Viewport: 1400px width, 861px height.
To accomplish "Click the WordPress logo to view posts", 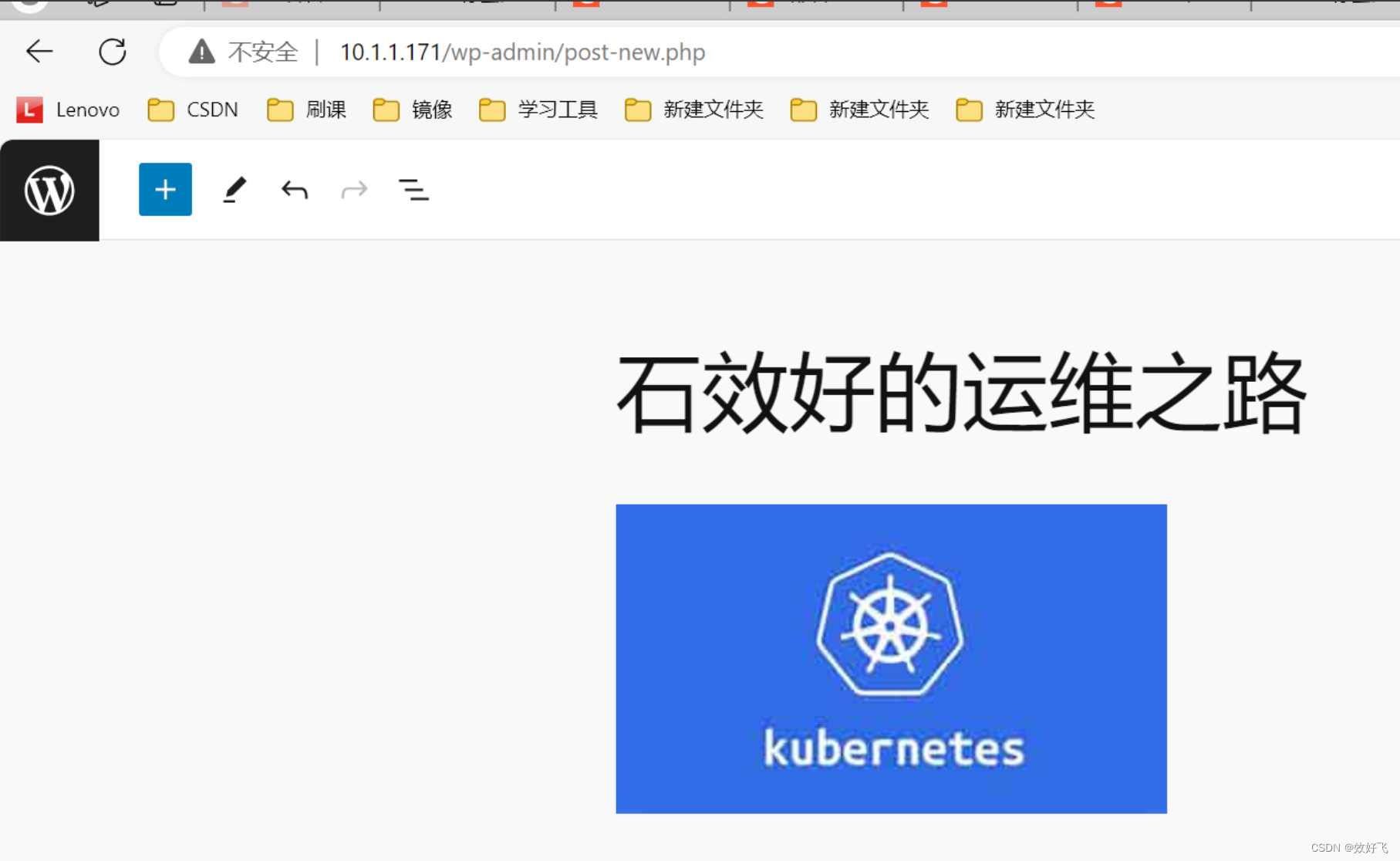I will click(x=49, y=190).
